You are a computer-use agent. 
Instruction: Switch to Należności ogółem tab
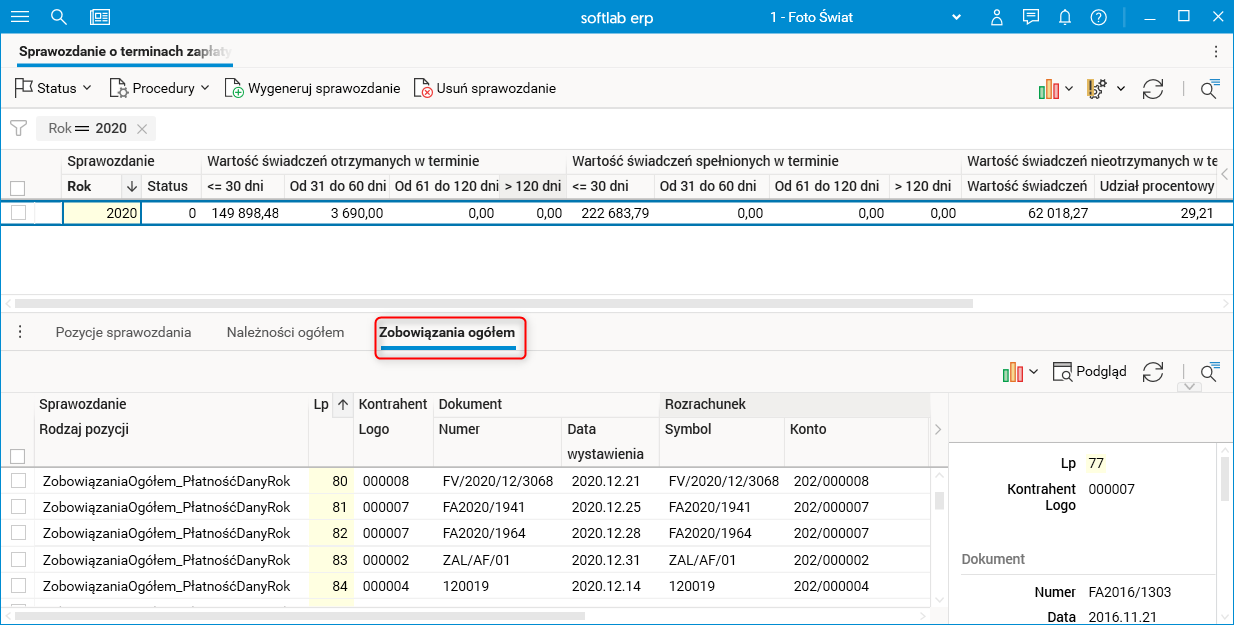285,332
